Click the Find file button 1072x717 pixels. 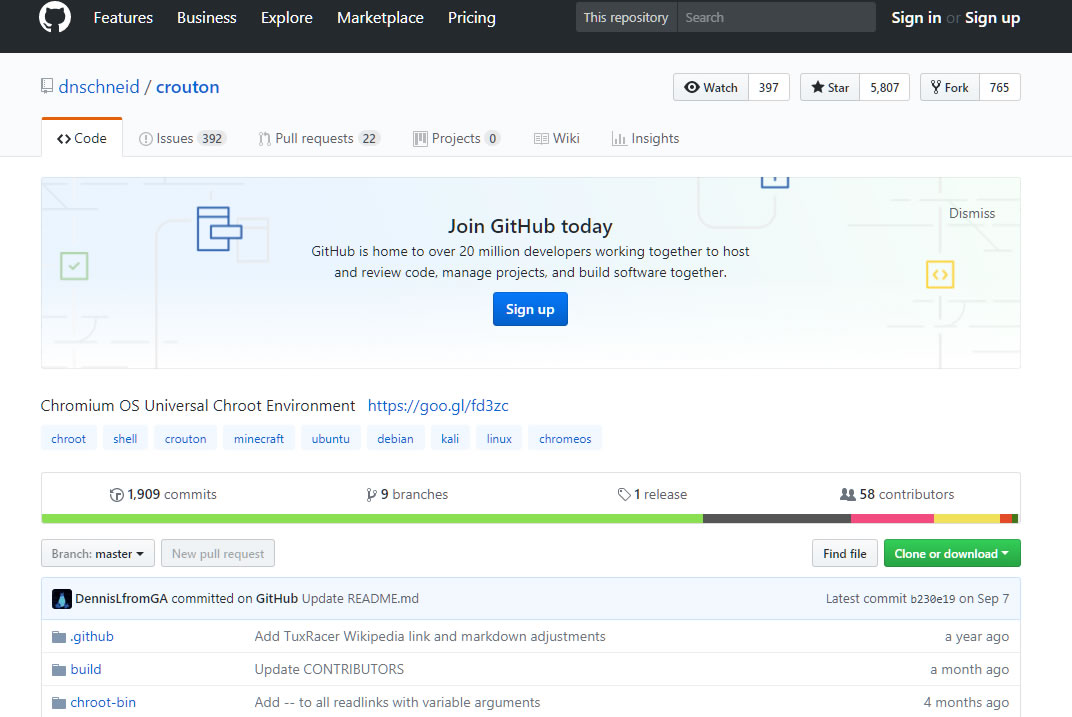coord(844,554)
